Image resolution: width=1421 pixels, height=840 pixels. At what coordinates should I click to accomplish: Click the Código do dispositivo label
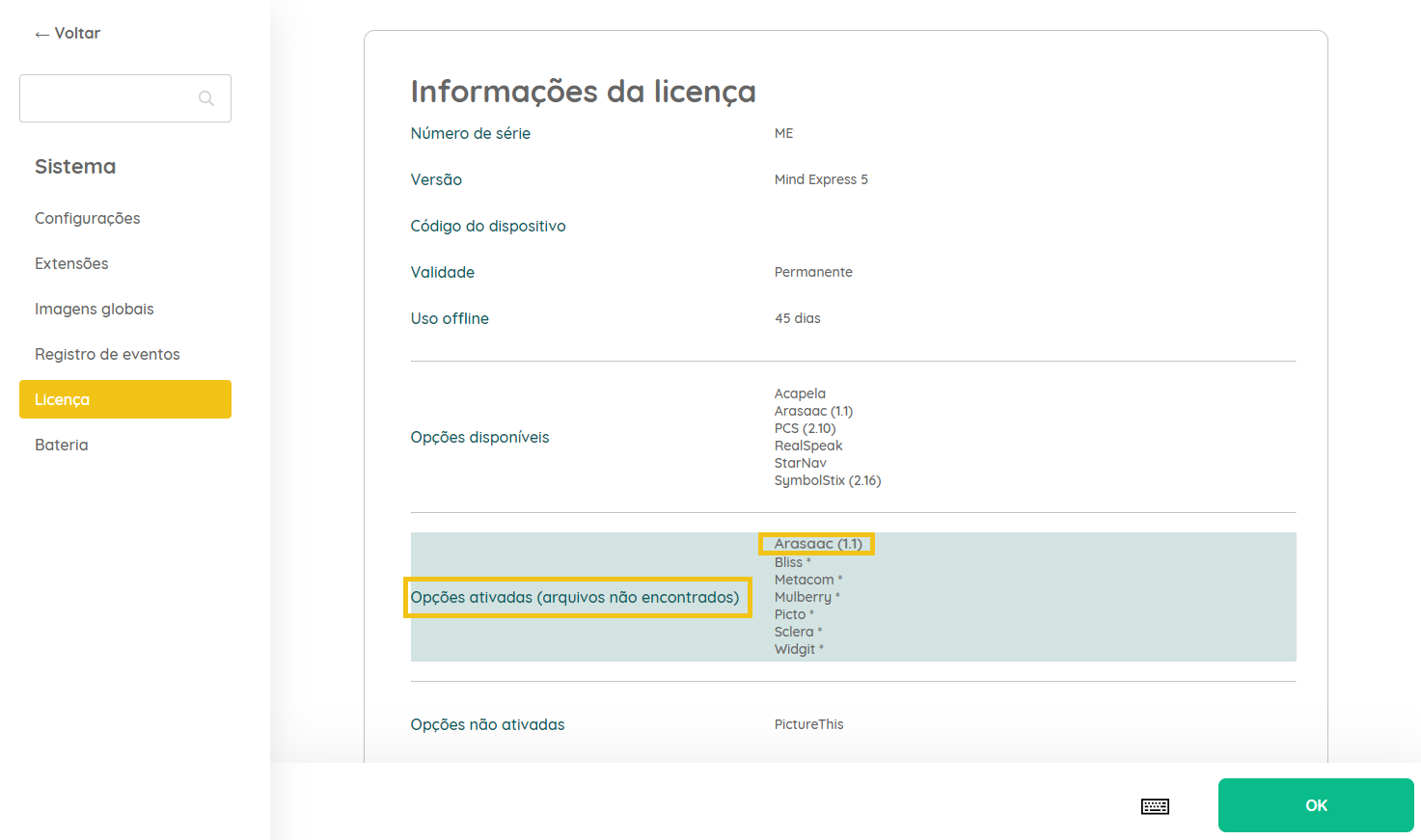pos(488,226)
